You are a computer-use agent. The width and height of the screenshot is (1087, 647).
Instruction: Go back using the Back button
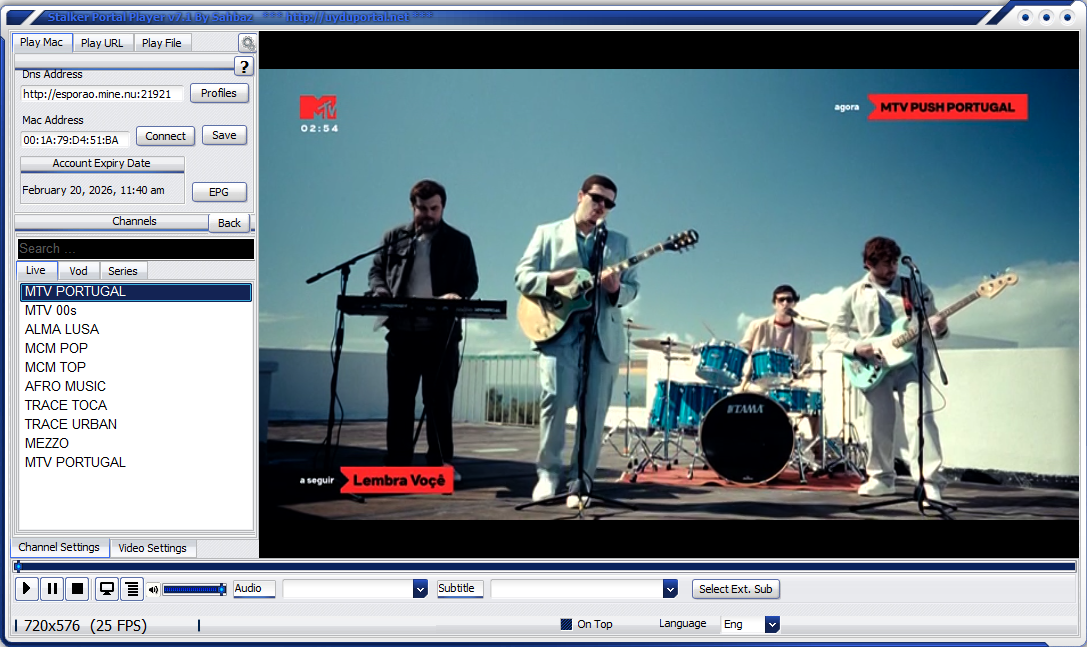[229, 223]
